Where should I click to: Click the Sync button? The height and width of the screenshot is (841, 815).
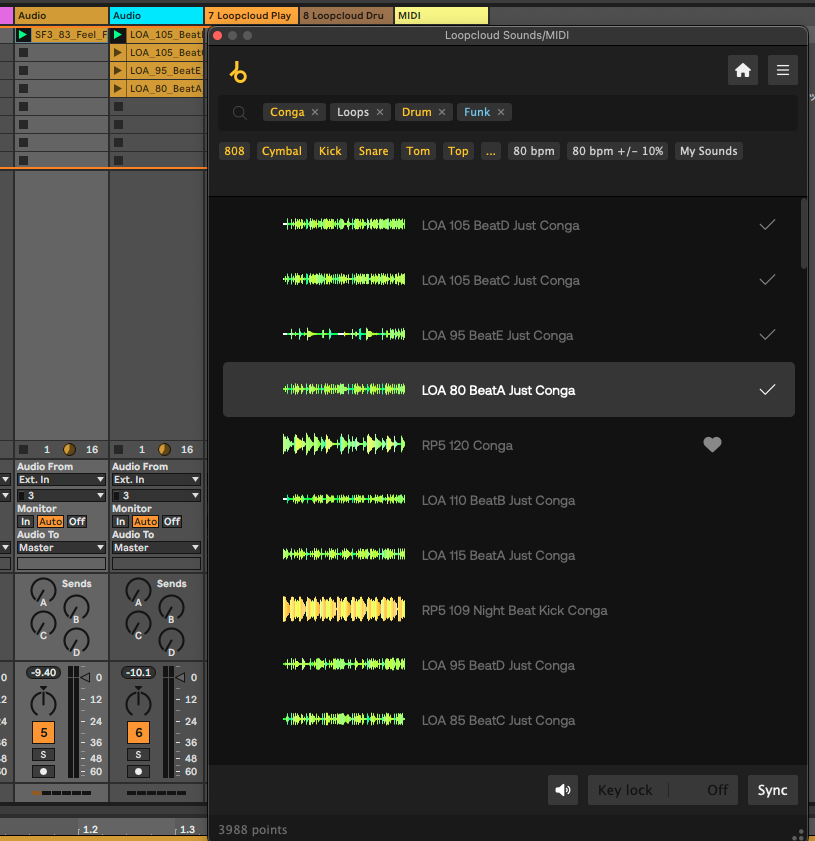coord(772,790)
